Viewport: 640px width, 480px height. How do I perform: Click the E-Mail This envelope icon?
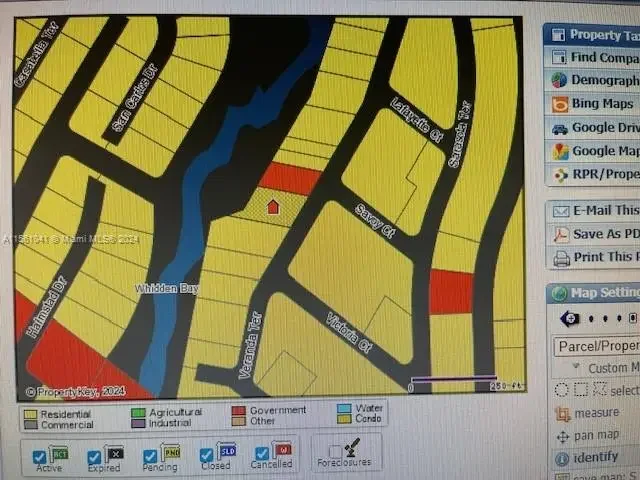point(561,210)
